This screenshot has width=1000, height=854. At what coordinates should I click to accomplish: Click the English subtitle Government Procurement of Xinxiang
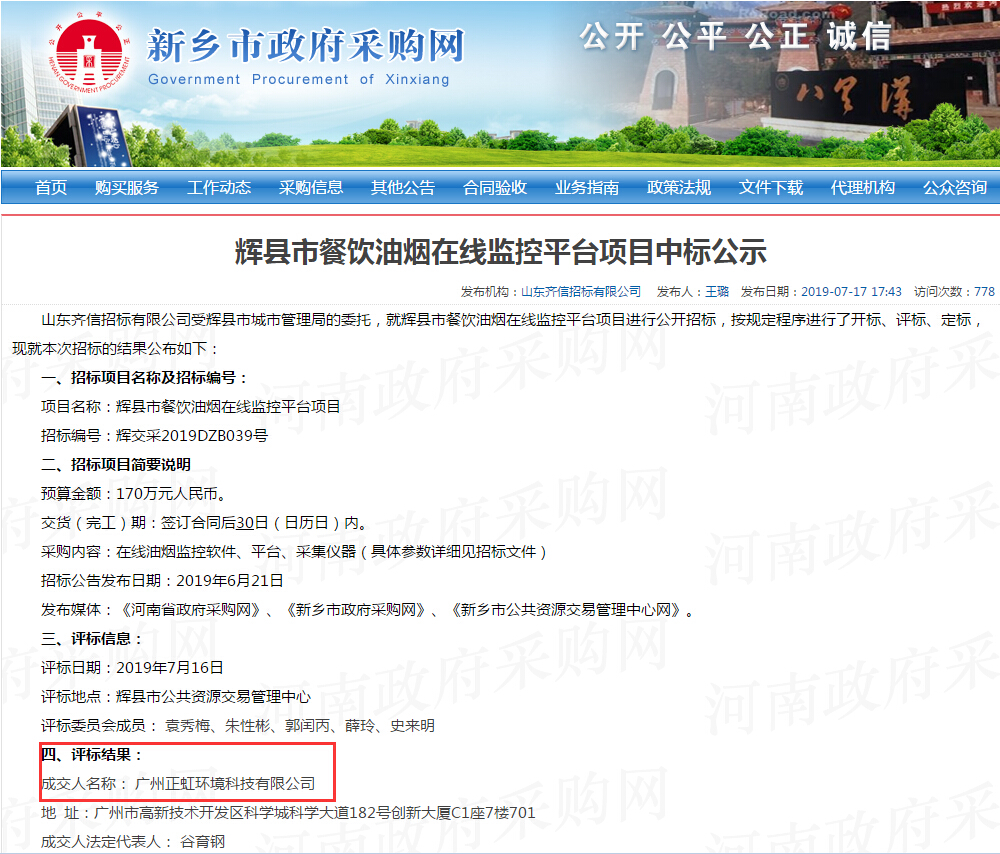tap(299, 79)
